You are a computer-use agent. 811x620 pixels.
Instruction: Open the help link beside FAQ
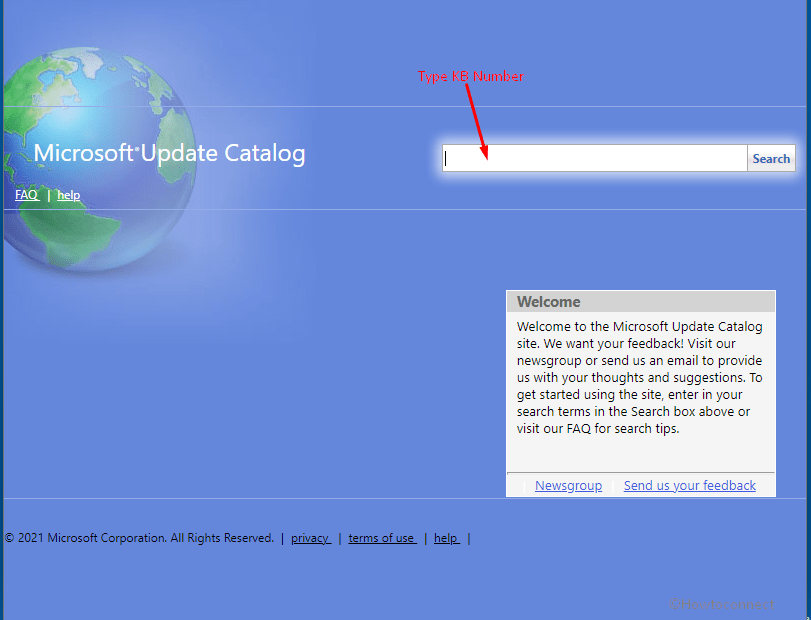68,195
